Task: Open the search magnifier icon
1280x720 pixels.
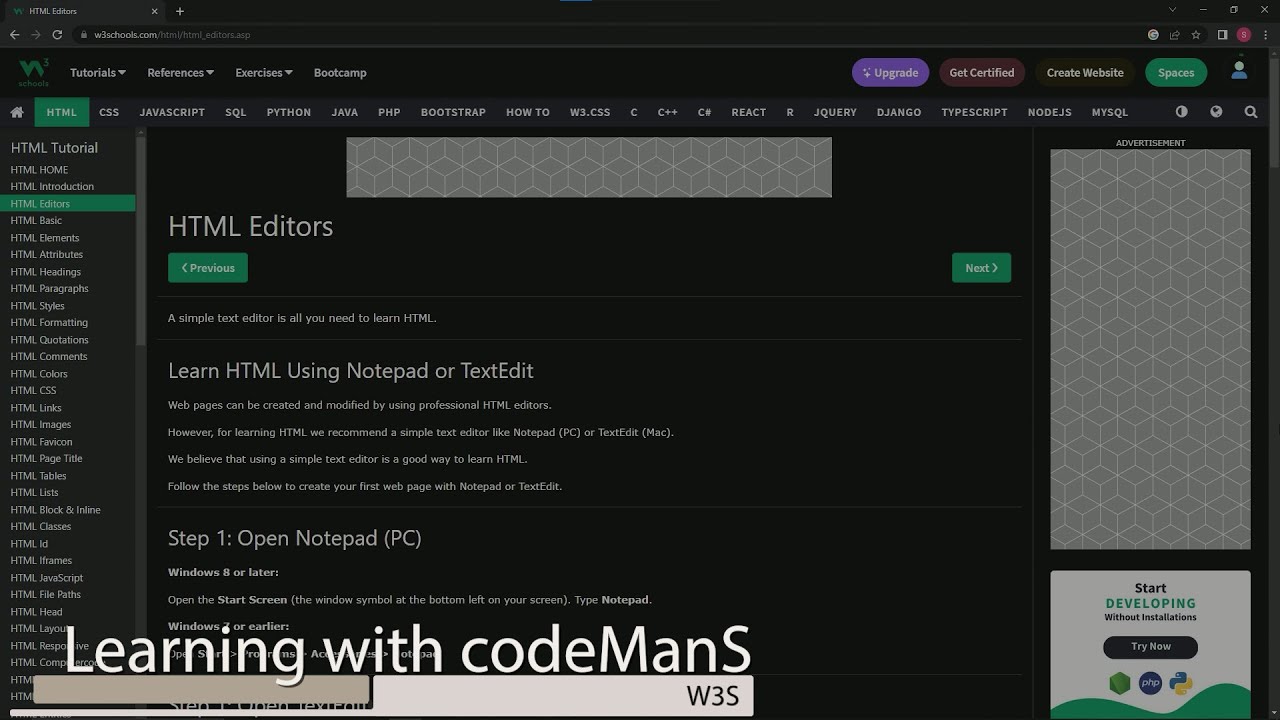Action: point(1251,112)
